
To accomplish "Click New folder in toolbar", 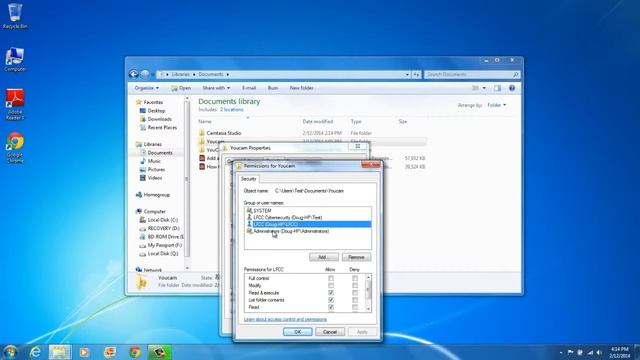I will [x=301, y=88].
